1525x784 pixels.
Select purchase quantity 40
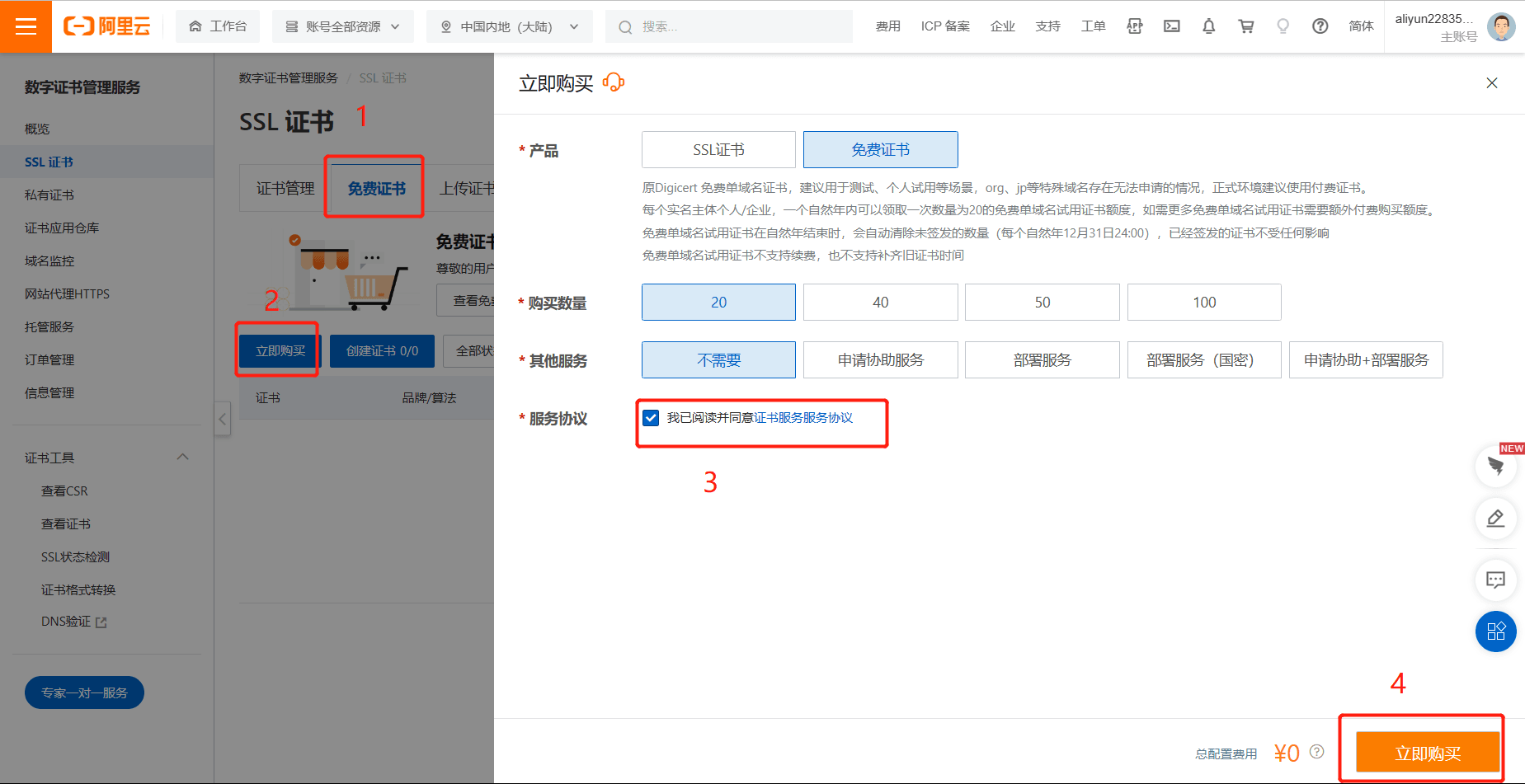coord(880,303)
